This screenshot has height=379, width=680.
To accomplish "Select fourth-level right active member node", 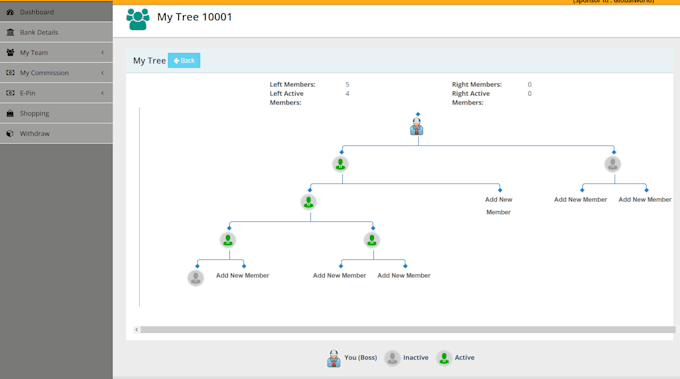I will tap(372, 240).
